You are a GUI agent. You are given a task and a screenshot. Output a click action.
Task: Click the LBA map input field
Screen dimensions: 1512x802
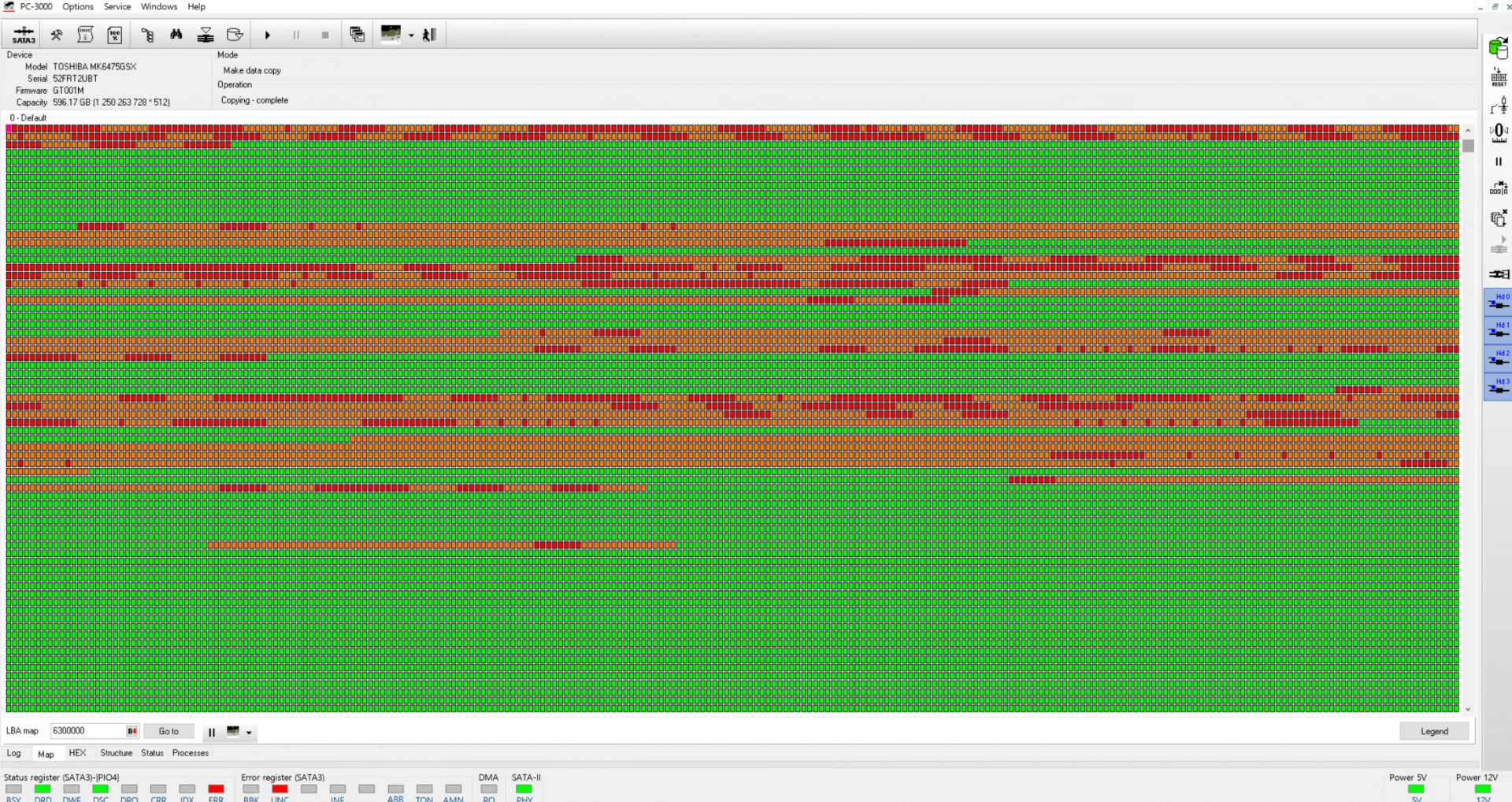coord(94,731)
